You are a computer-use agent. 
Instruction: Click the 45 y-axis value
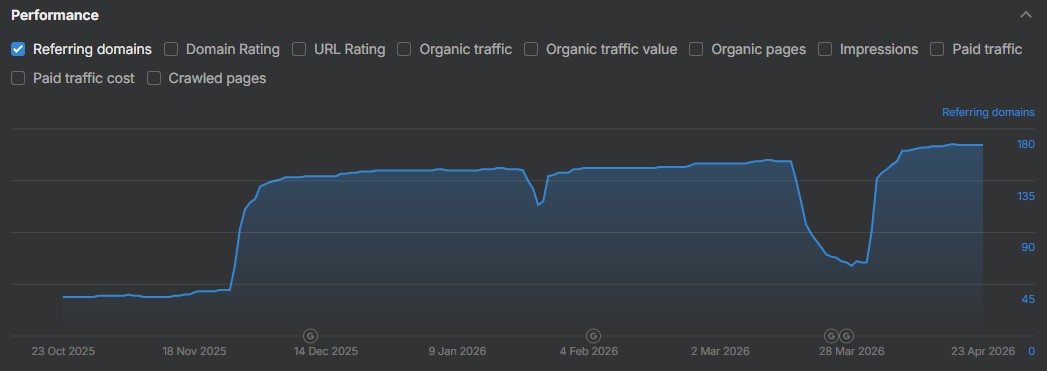tap(1028, 299)
